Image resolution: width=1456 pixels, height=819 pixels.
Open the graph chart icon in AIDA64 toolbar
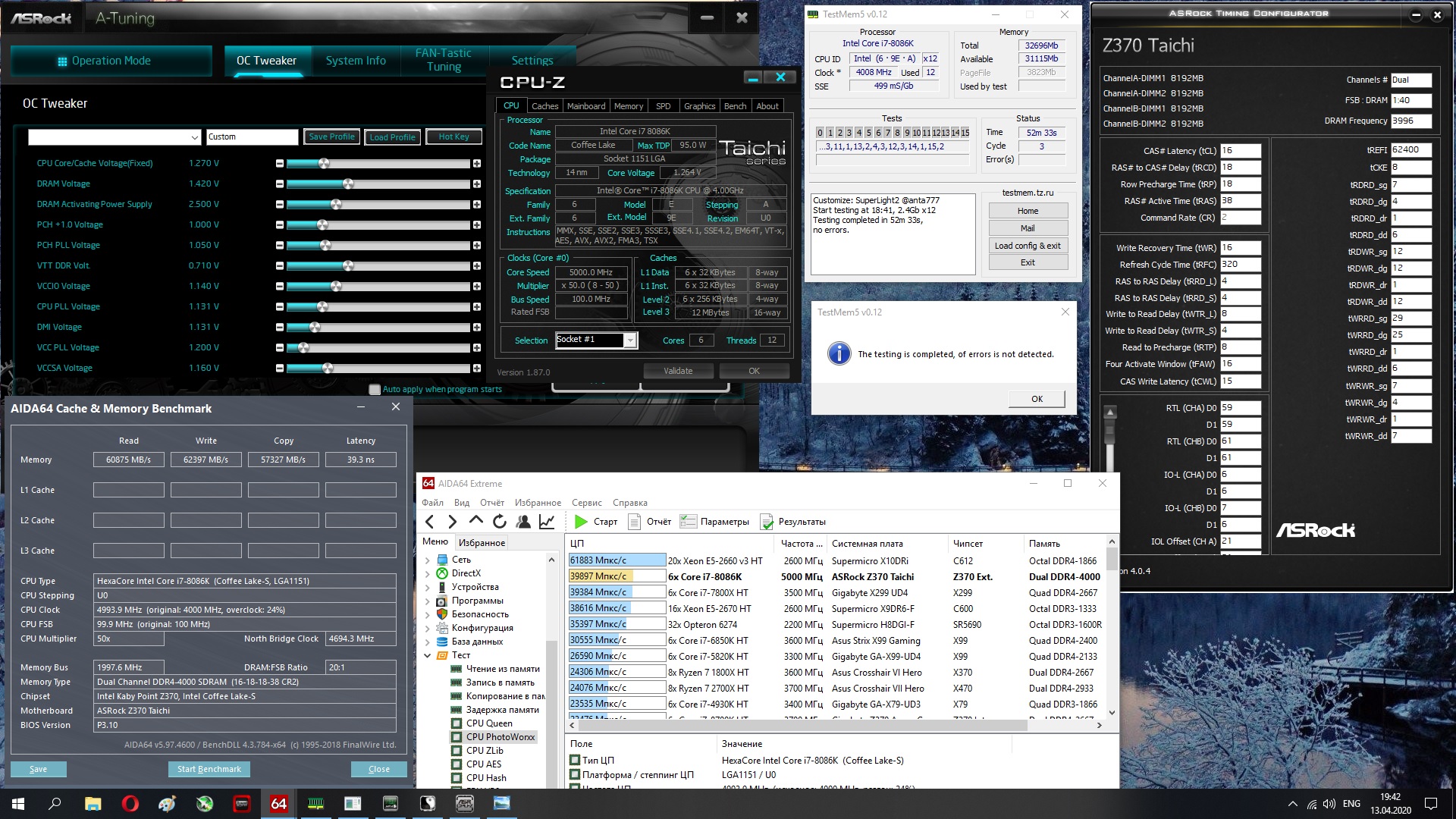click(546, 522)
